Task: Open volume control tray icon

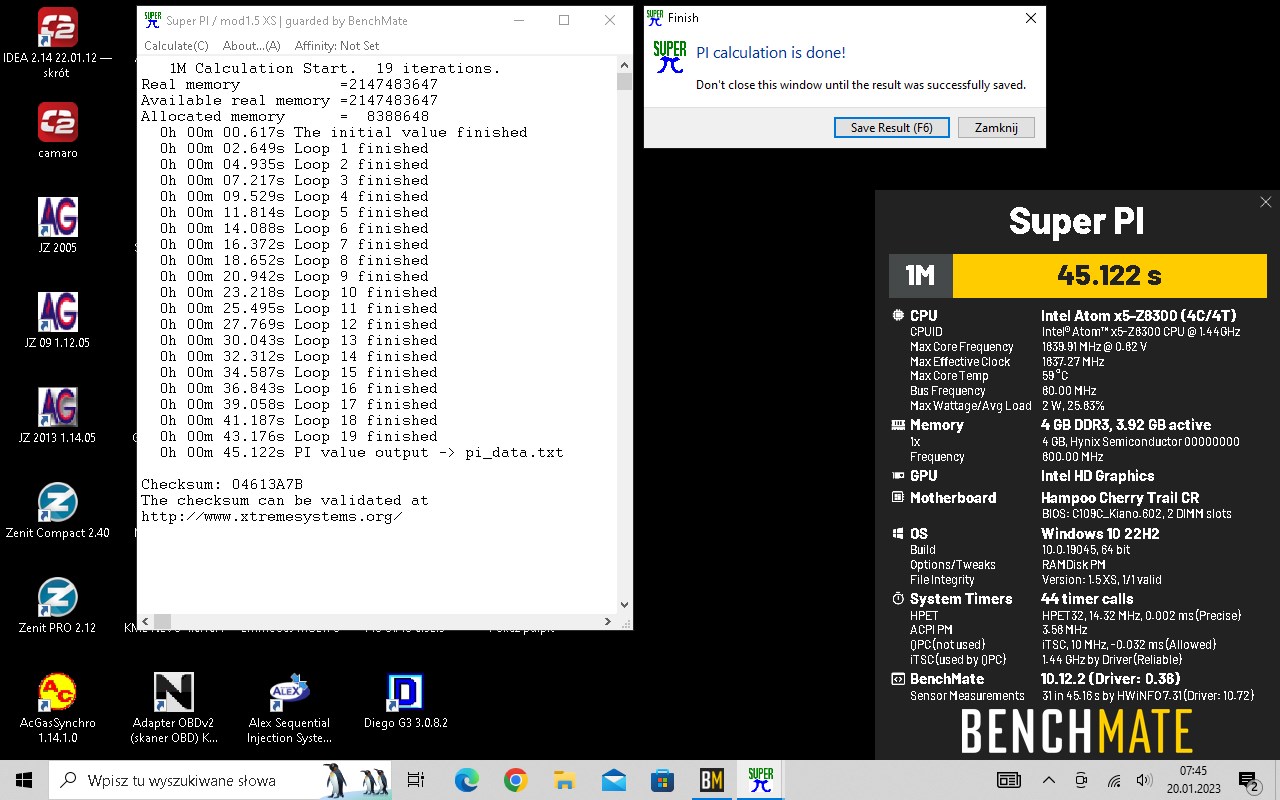Action: point(1144,780)
